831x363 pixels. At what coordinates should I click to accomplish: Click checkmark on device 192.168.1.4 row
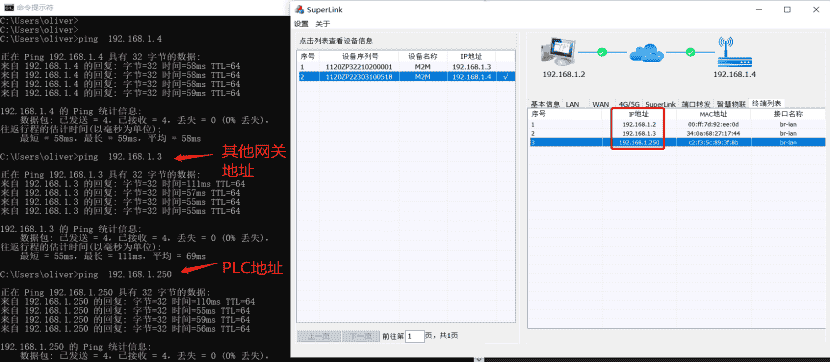tap(506, 77)
